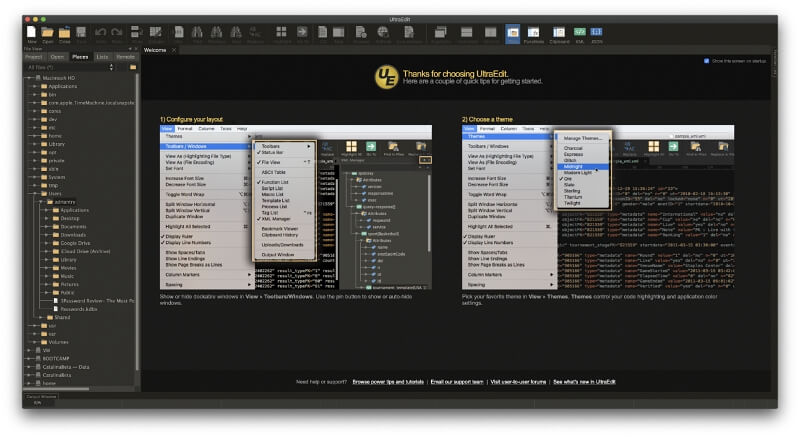
Task: Click the Macintosh HD drive icon
Action: point(38,78)
